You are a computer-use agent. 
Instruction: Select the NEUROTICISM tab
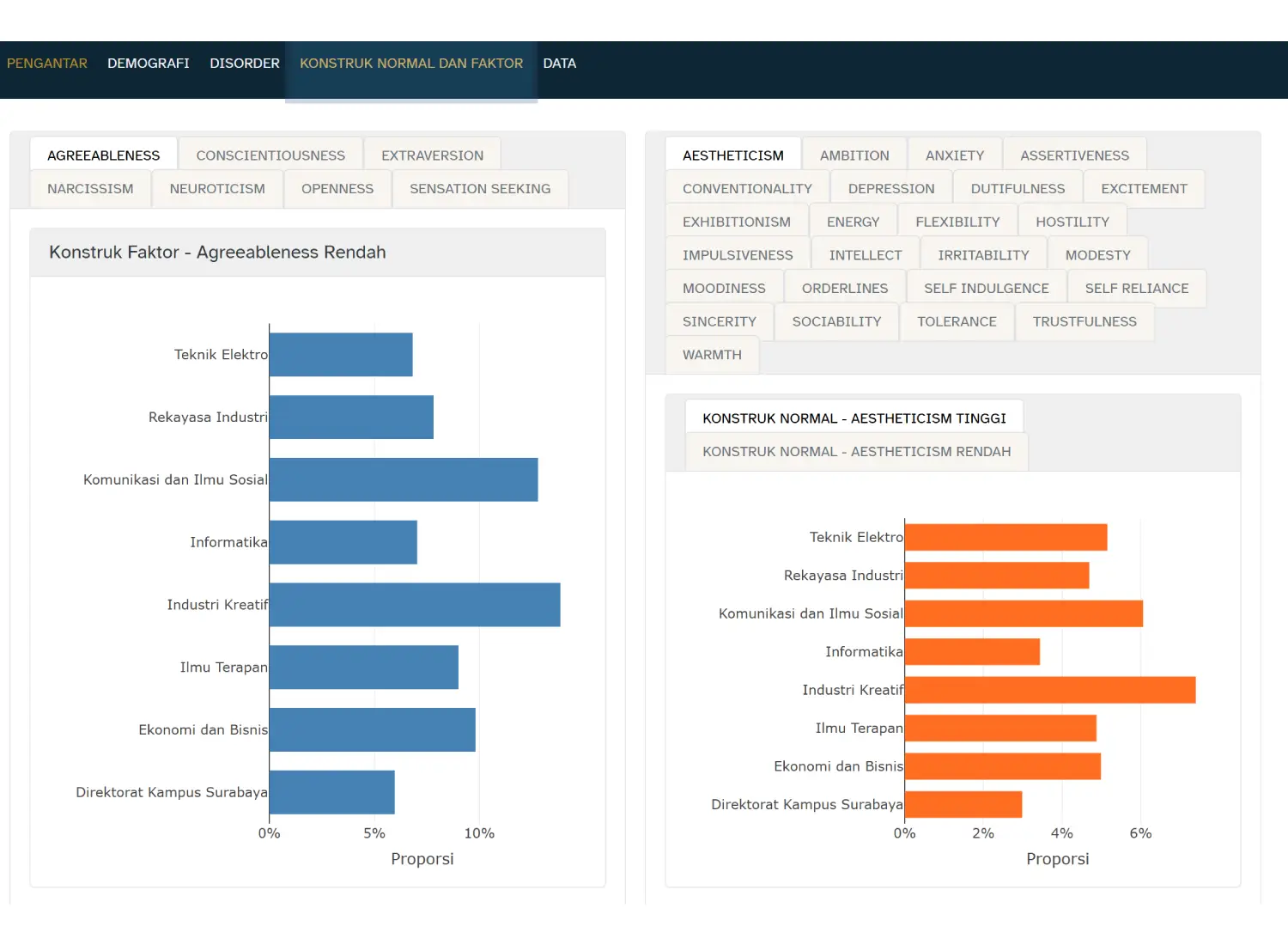click(x=217, y=189)
